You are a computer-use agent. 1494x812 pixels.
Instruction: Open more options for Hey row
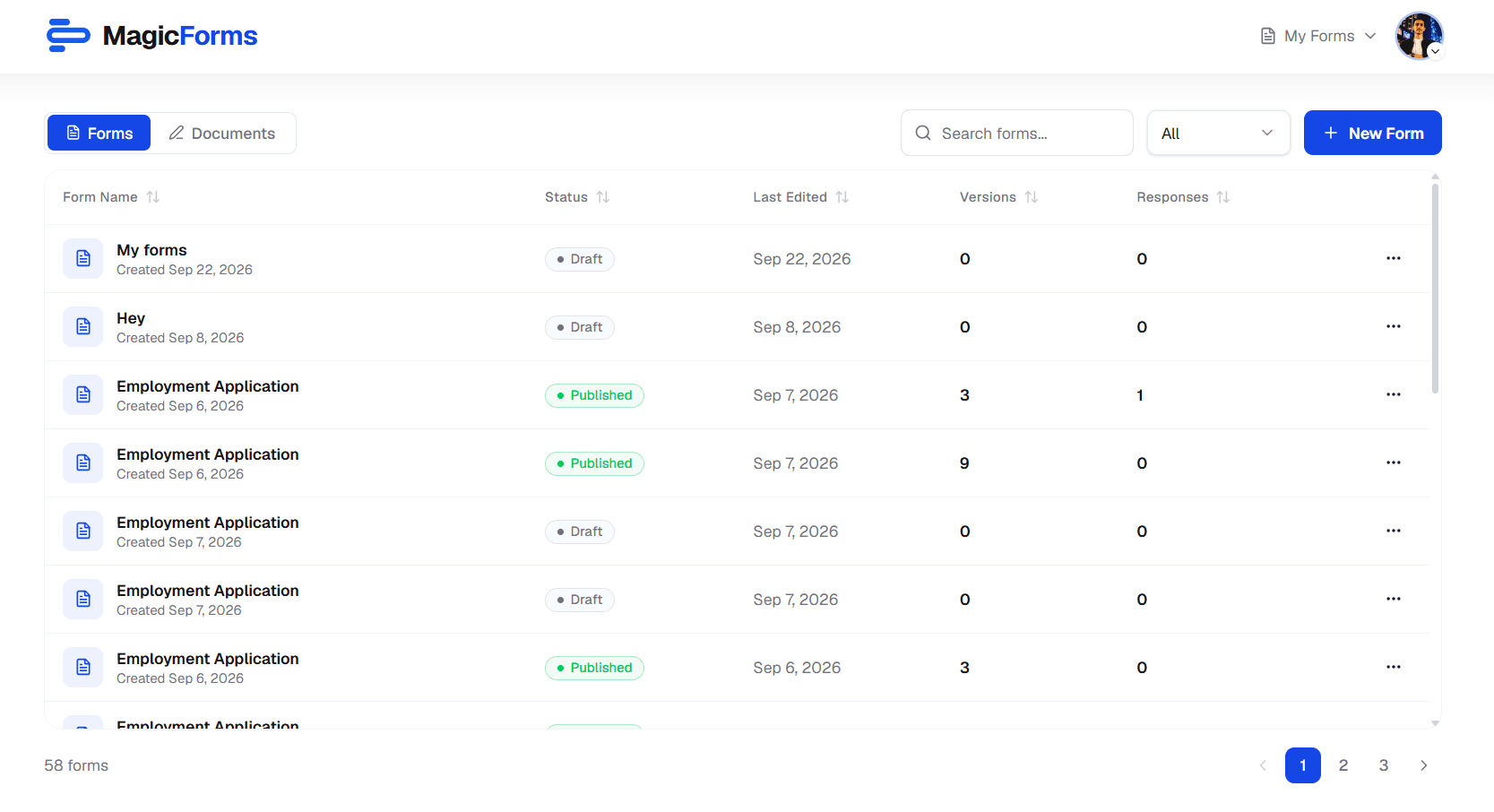(1393, 326)
